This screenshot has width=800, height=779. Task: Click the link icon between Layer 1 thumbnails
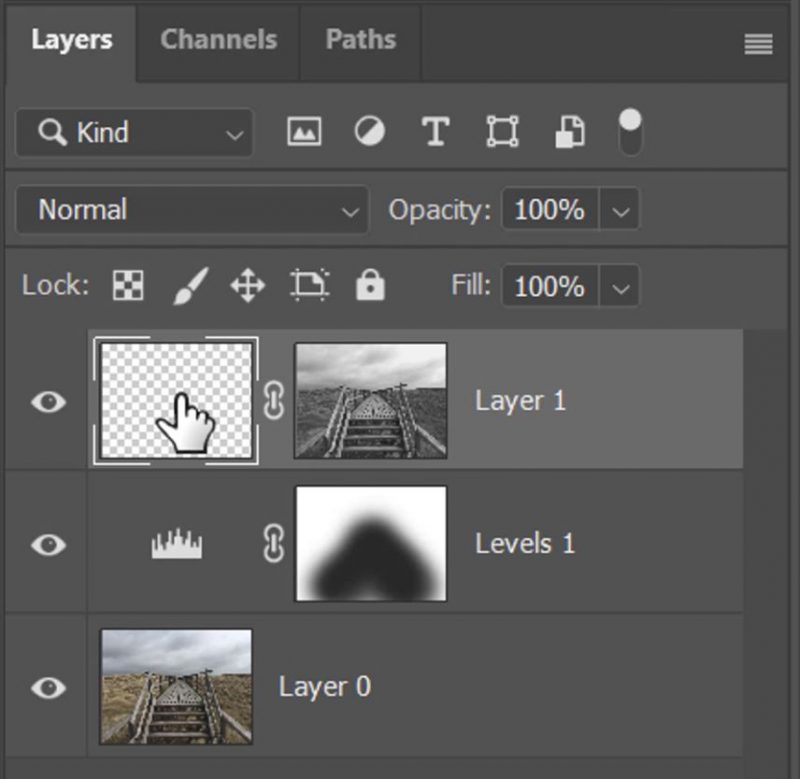click(x=272, y=400)
